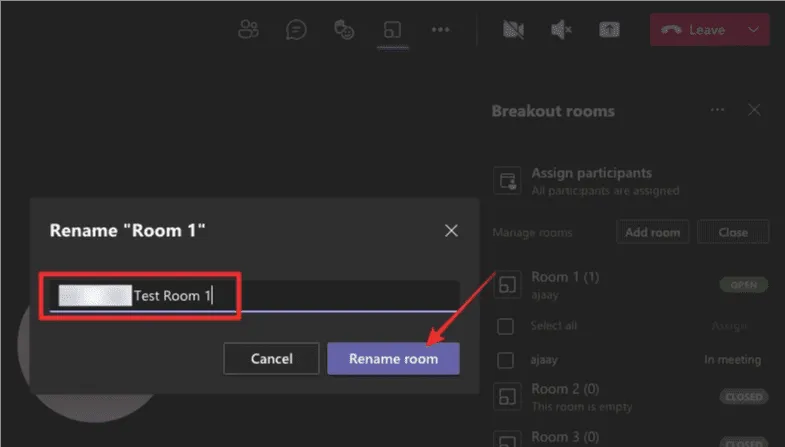The image size is (785, 447).
Task: Click the Close rooms button
Action: click(733, 232)
